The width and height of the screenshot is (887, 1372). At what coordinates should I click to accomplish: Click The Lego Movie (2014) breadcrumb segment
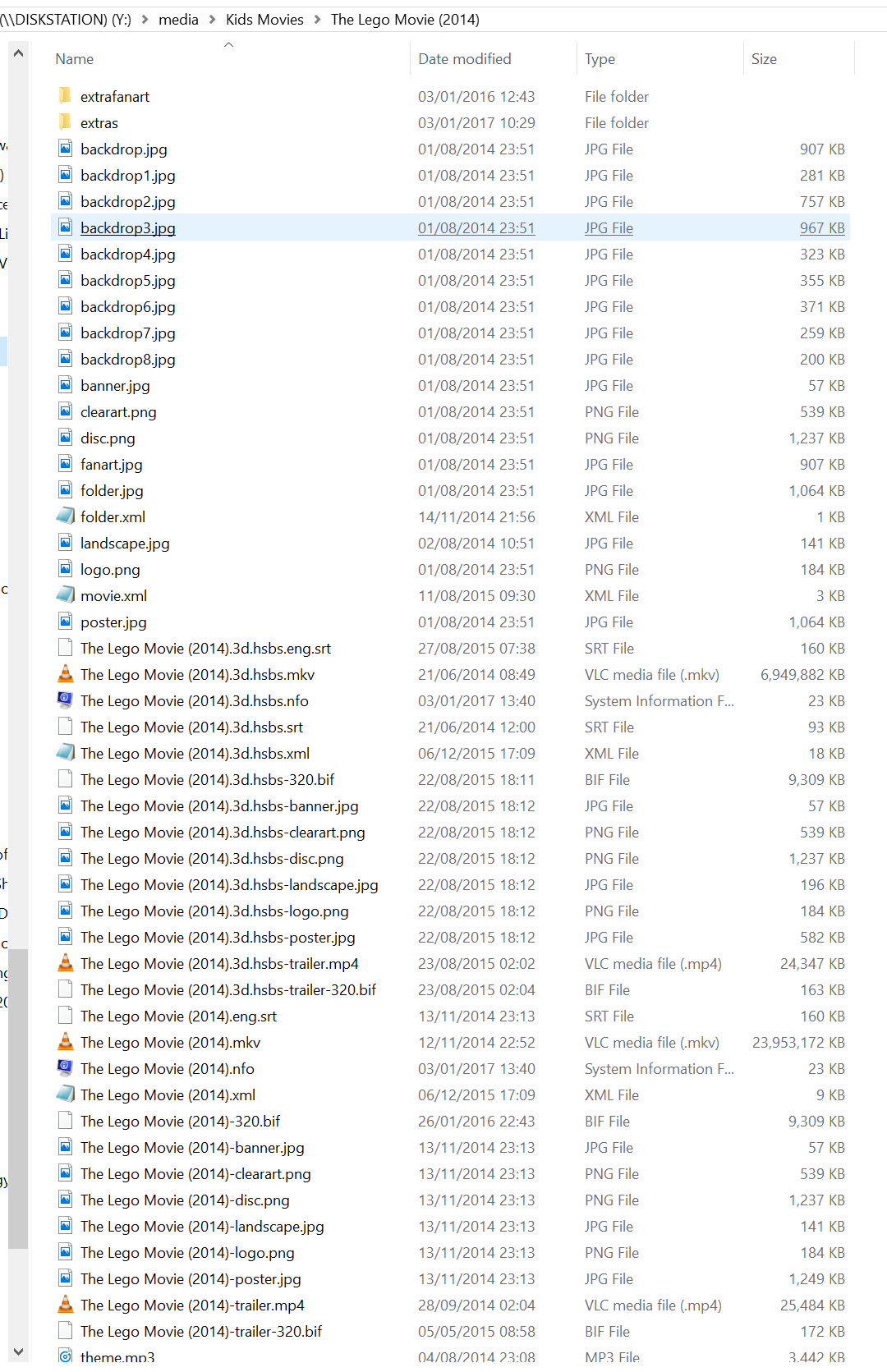pos(405,19)
